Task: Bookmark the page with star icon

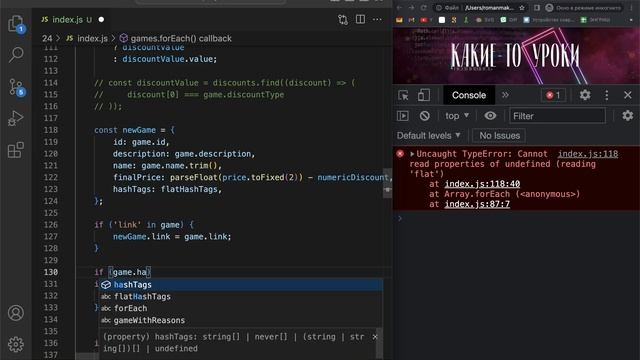Action: coord(522,8)
